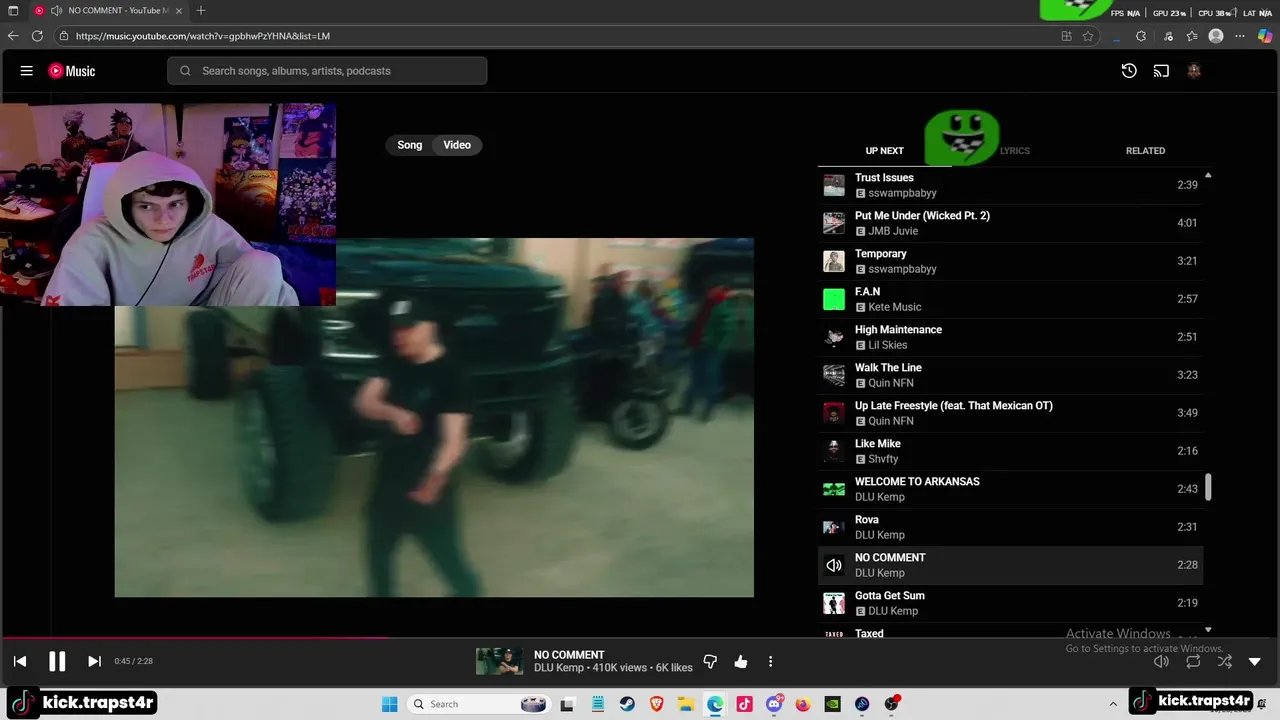Screen dimensions: 1280x720
Task: Open the browser profile icon
Action: pyautogui.click(x=1216, y=36)
